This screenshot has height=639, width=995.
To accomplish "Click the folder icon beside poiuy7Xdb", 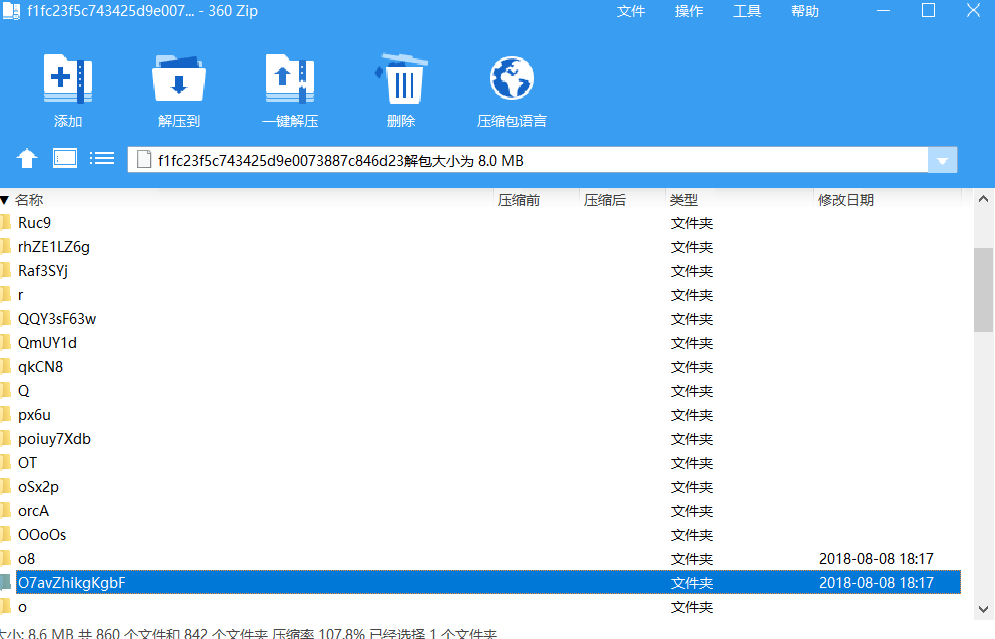I will [6, 438].
